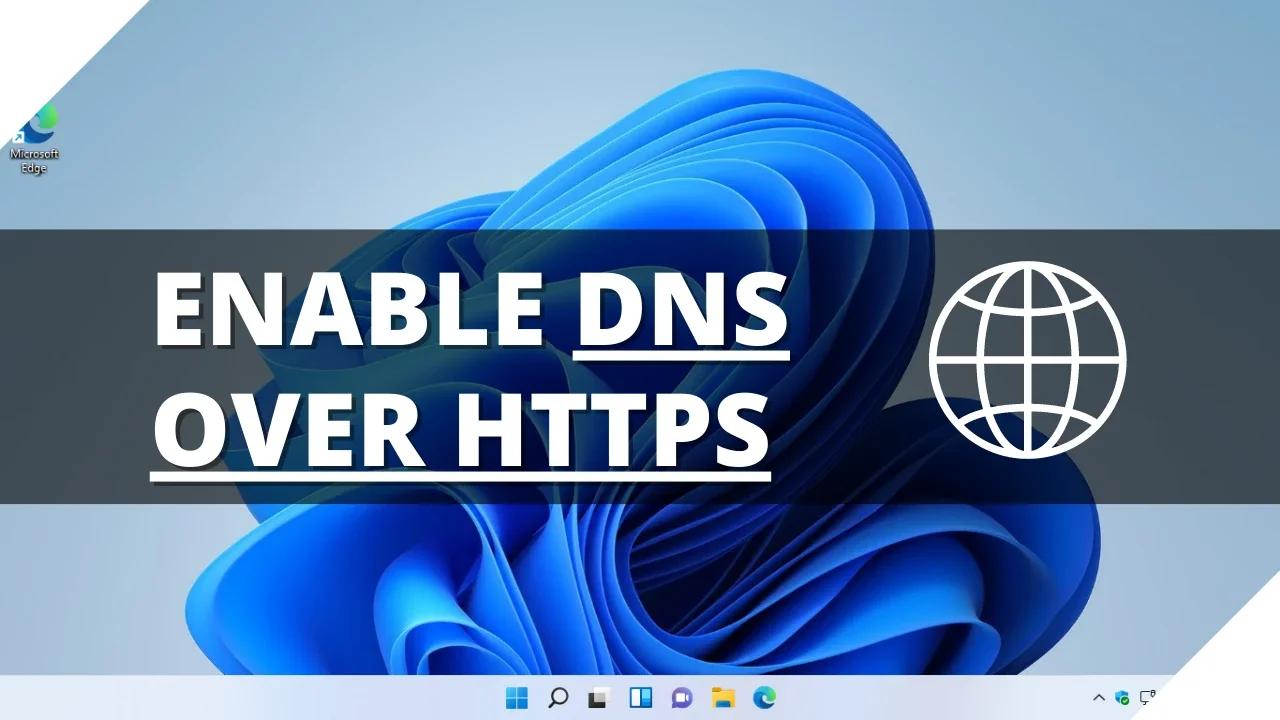1280x720 pixels.
Task: Open the Start menu
Action: tap(517, 697)
